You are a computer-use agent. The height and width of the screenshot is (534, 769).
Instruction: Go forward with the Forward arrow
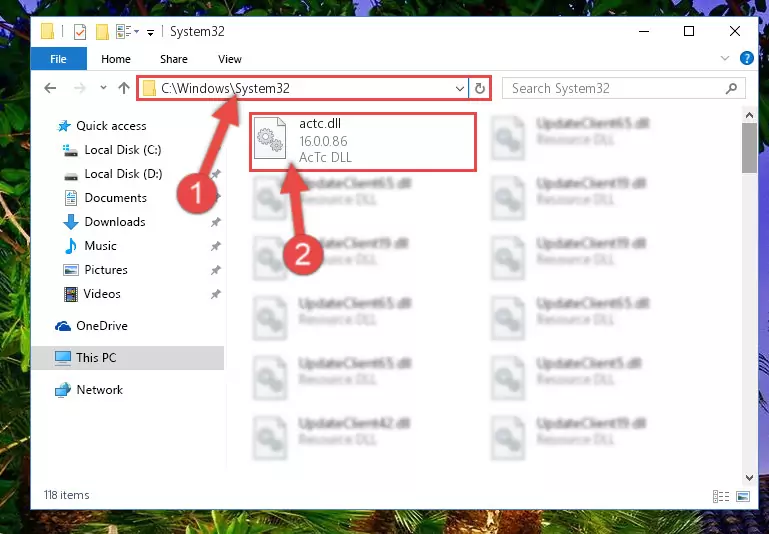(x=79, y=88)
